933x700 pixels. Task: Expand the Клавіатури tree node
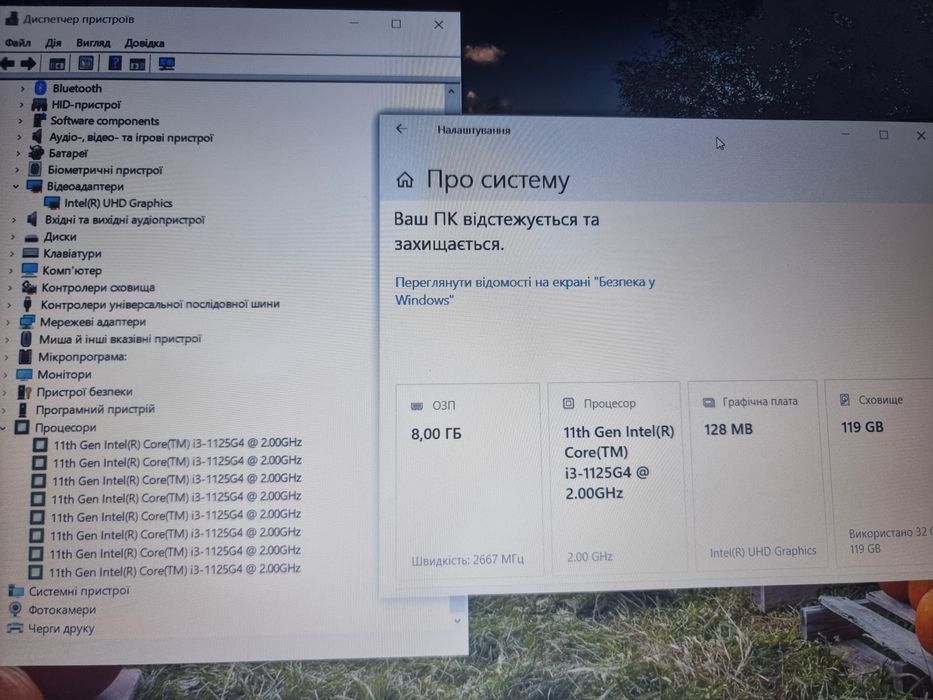point(12,254)
